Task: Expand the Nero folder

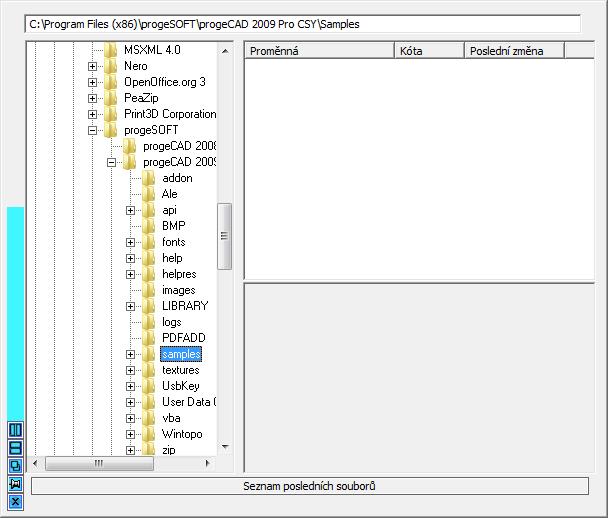Action: click(x=92, y=66)
